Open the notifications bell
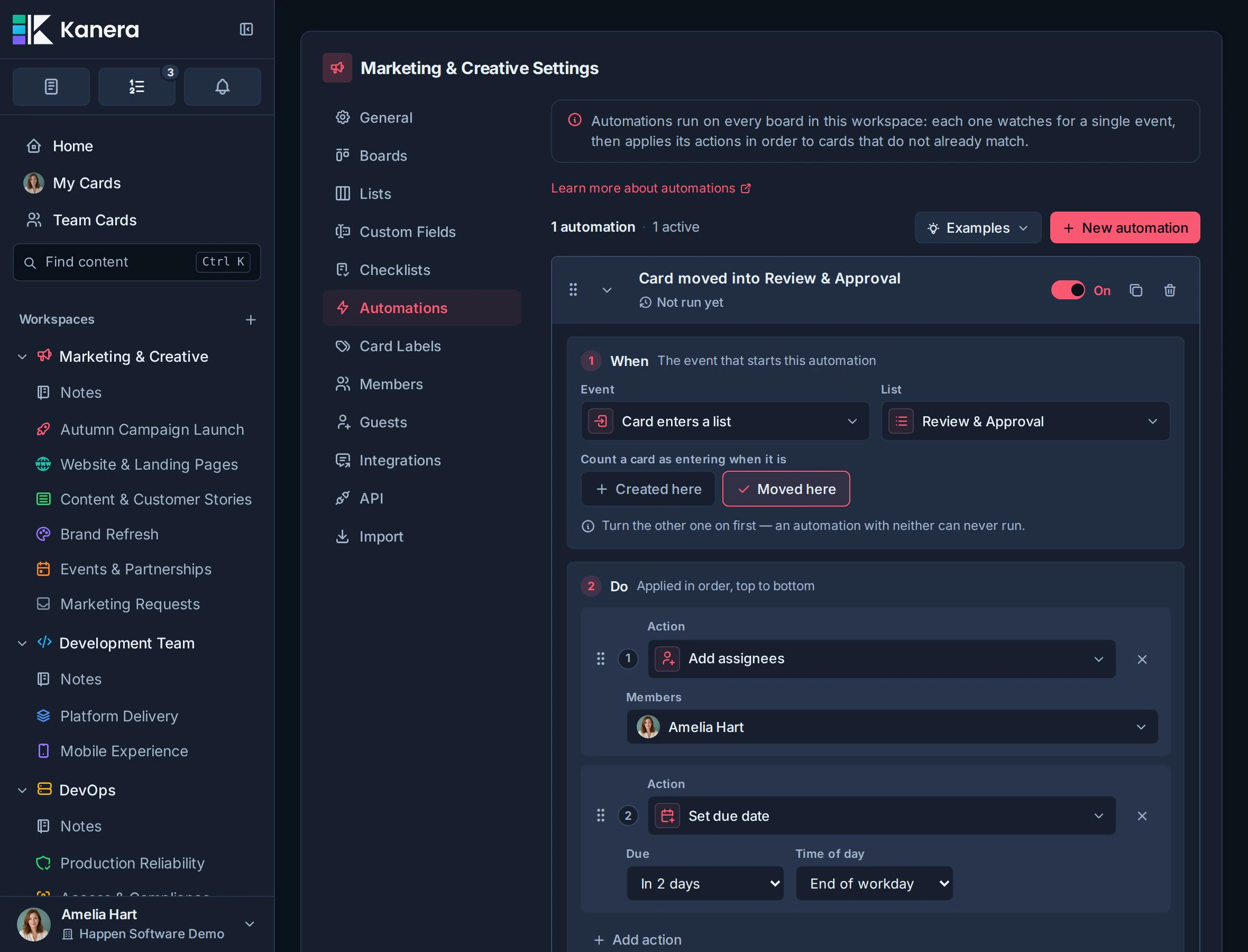Screen dimensions: 1248x952 tap(222, 87)
